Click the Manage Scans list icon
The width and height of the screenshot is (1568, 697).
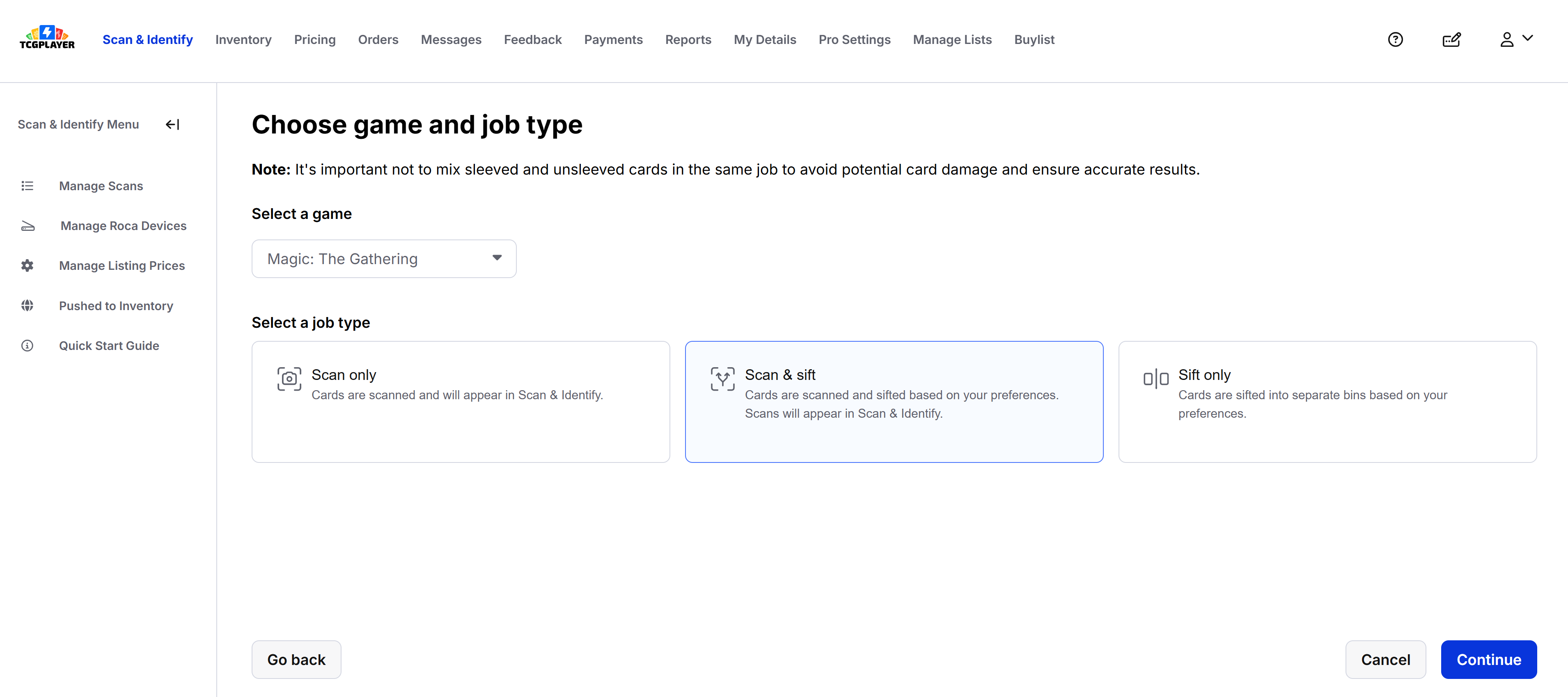tap(28, 186)
